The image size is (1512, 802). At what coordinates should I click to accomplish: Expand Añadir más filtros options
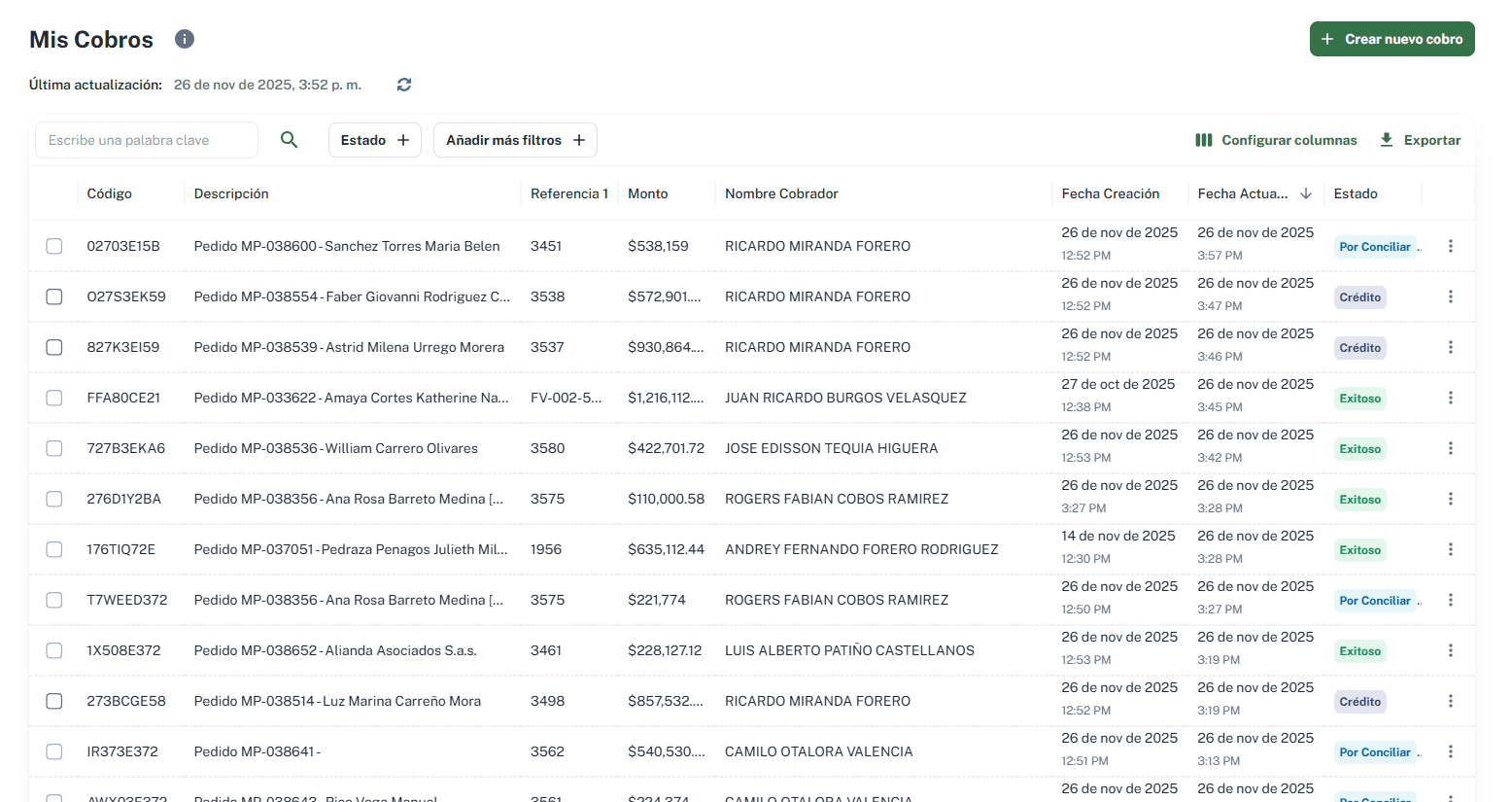pyautogui.click(x=515, y=140)
